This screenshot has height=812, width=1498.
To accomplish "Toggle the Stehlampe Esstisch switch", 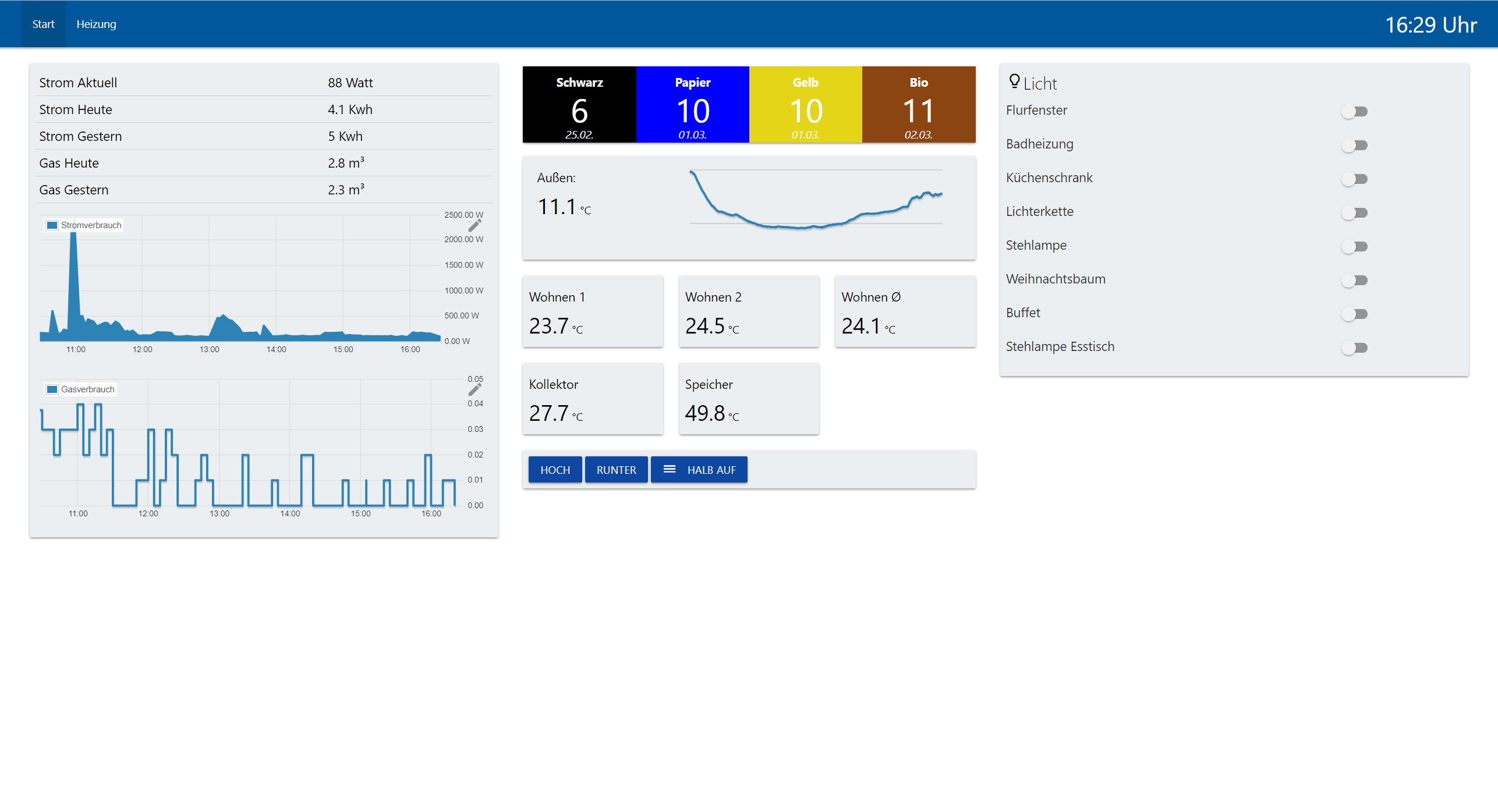I will click(1354, 348).
